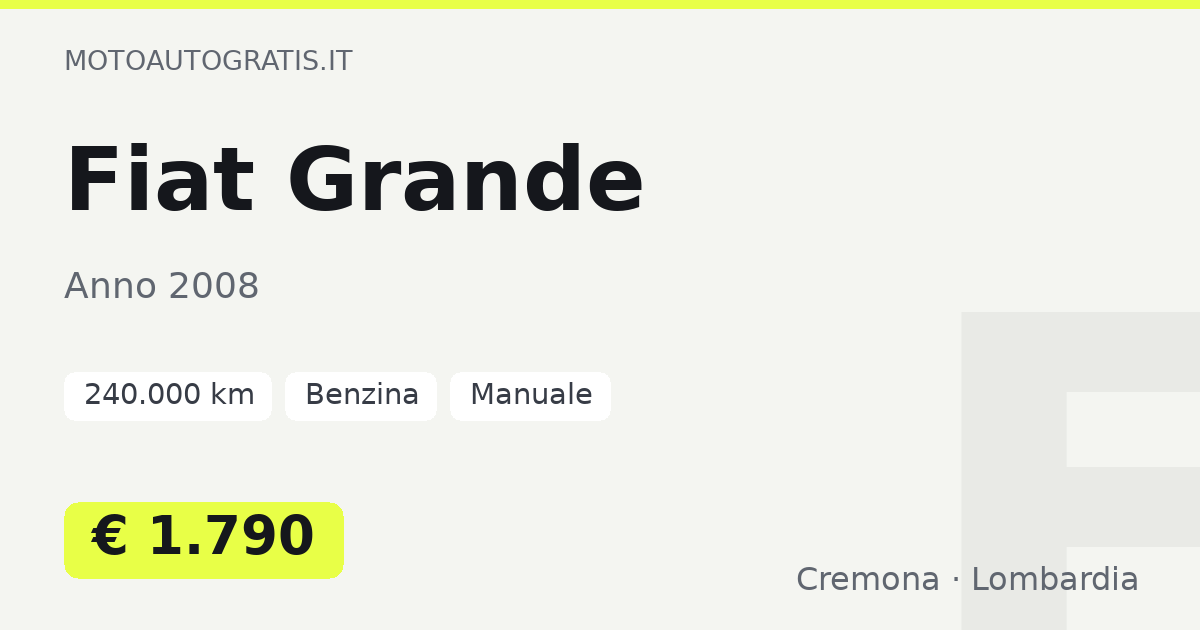This screenshot has height=630, width=1200.
Task: Click the dot separator between Cremona and Lombardia
Action: pyautogui.click(x=956, y=581)
